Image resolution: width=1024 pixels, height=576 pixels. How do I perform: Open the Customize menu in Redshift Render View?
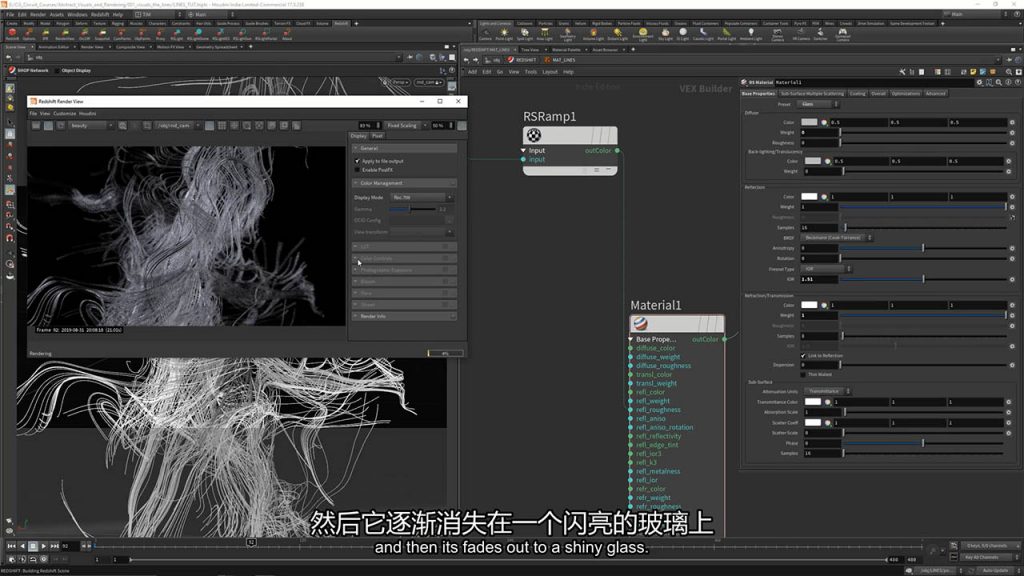[x=65, y=114]
